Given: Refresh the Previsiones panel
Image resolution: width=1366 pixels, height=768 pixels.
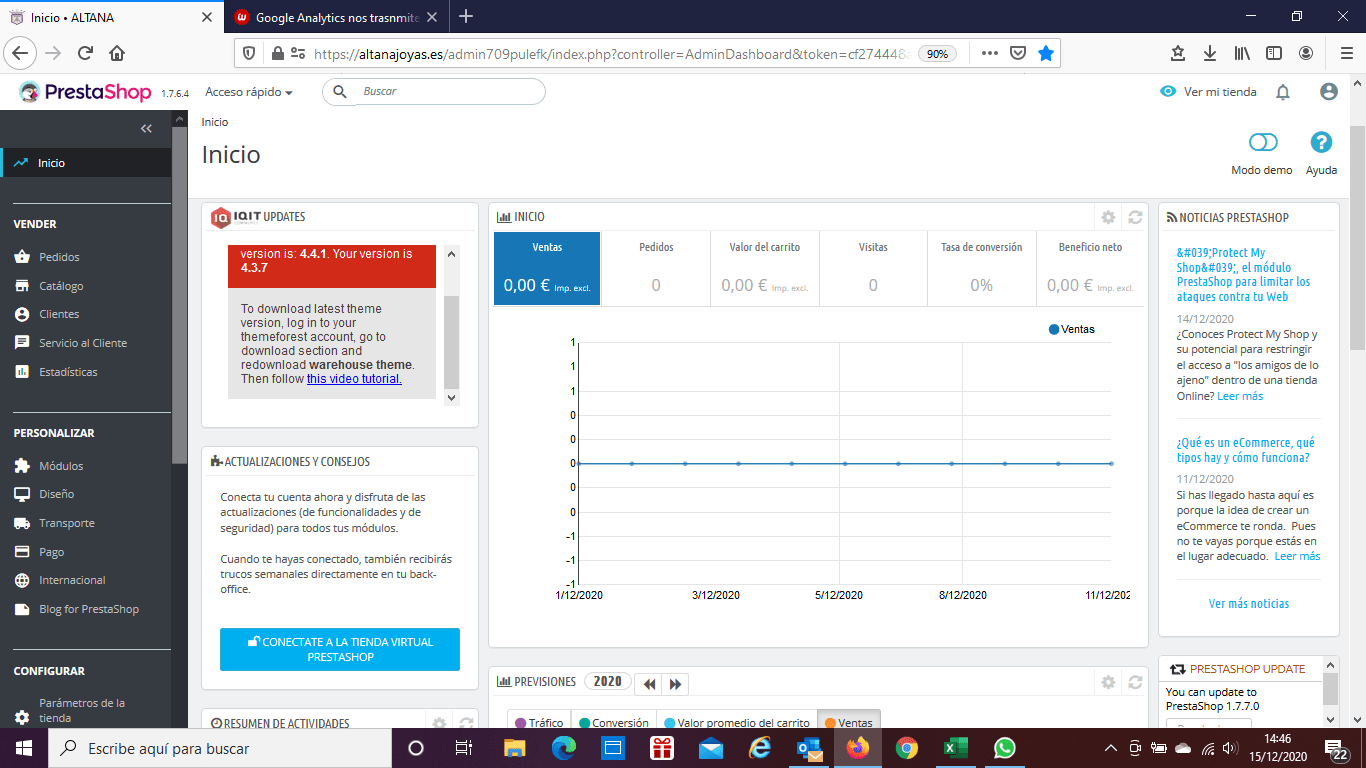Looking at the screenshot, I should 1135,682.
